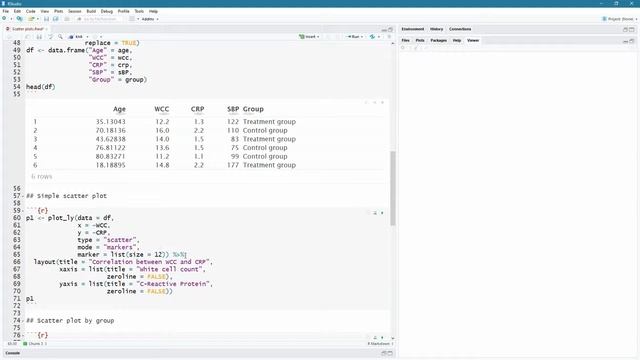The height and width of the screenshot is (360, 640).
Task: Click the spell check icon in editor toolbar
Action: point(50,37)
